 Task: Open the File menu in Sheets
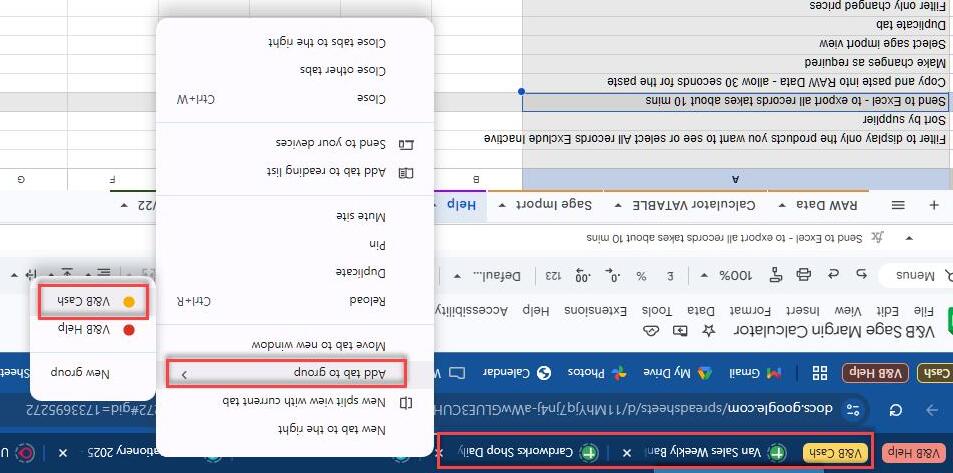point(924,311)
